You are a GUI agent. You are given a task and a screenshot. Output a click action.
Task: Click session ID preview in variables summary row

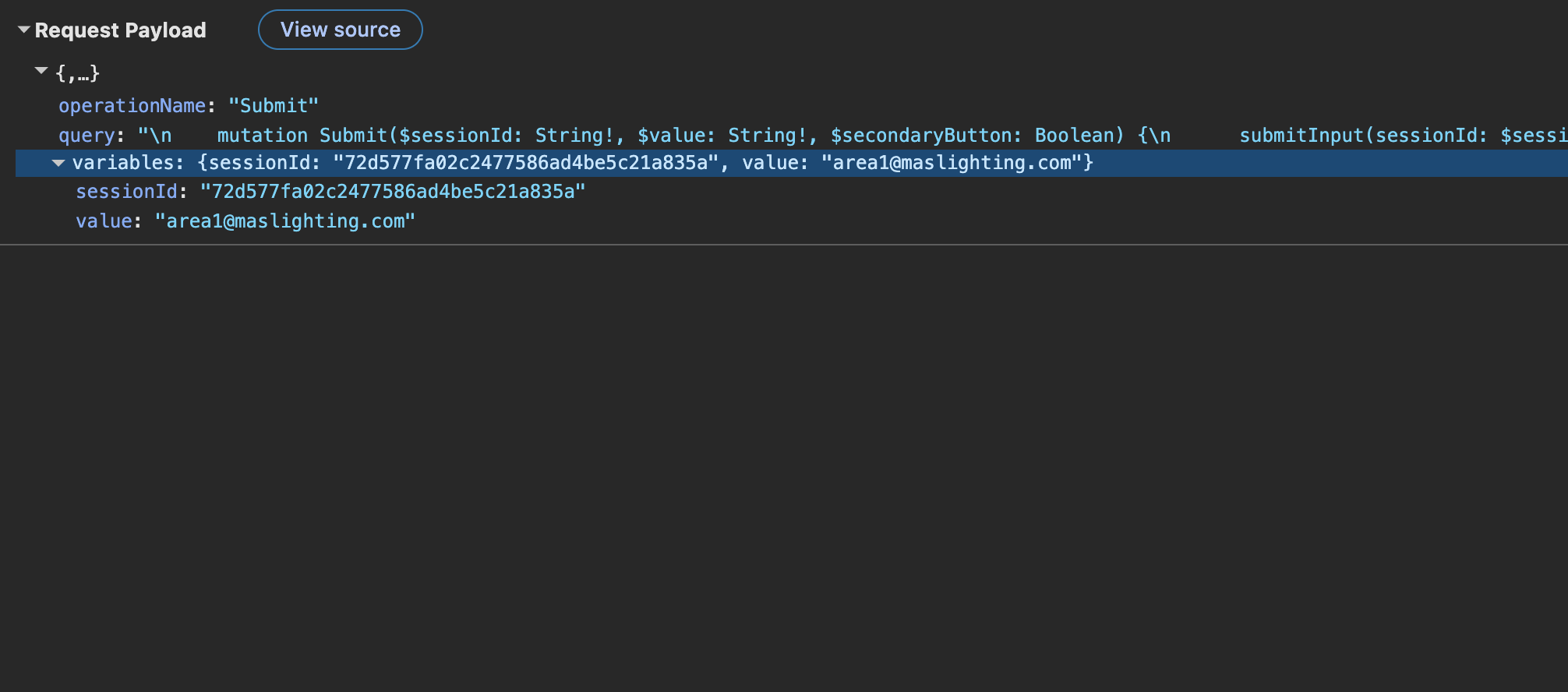pos(525,163)
